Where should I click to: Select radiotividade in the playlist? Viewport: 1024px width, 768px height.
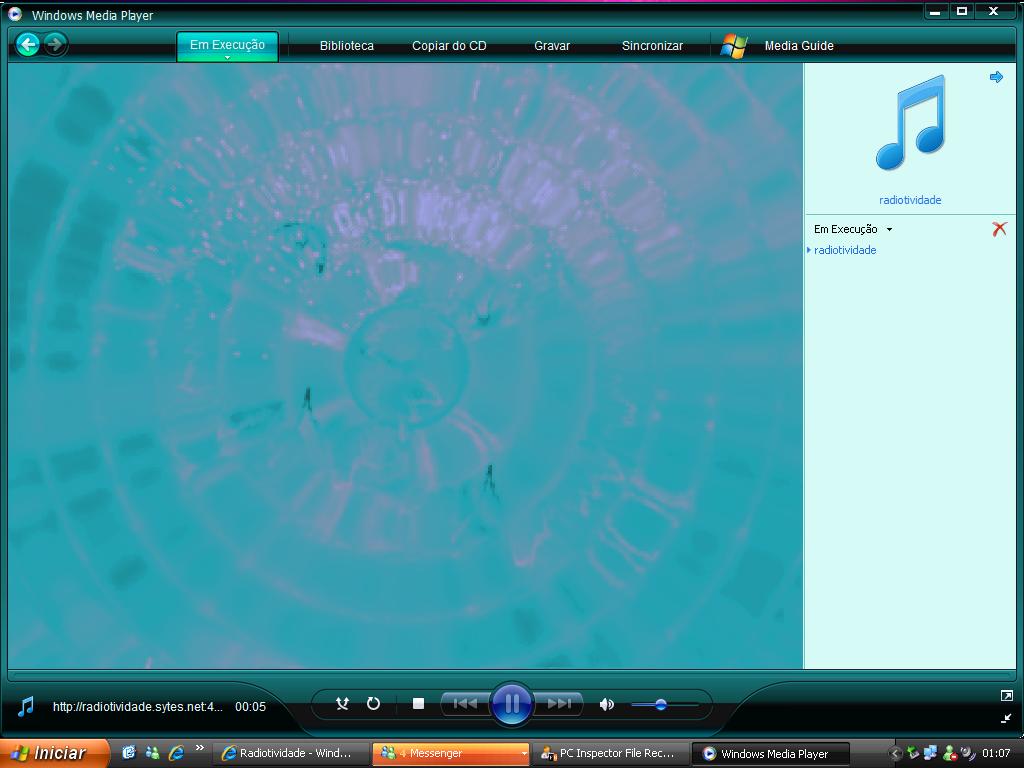coord(845,250)
